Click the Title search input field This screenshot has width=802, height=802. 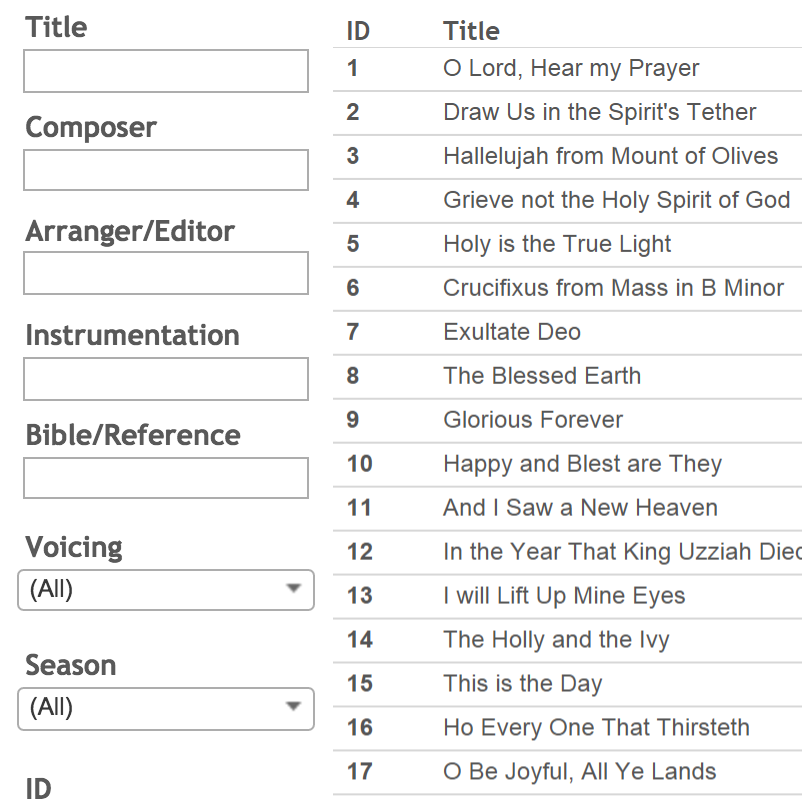point(166,71)
